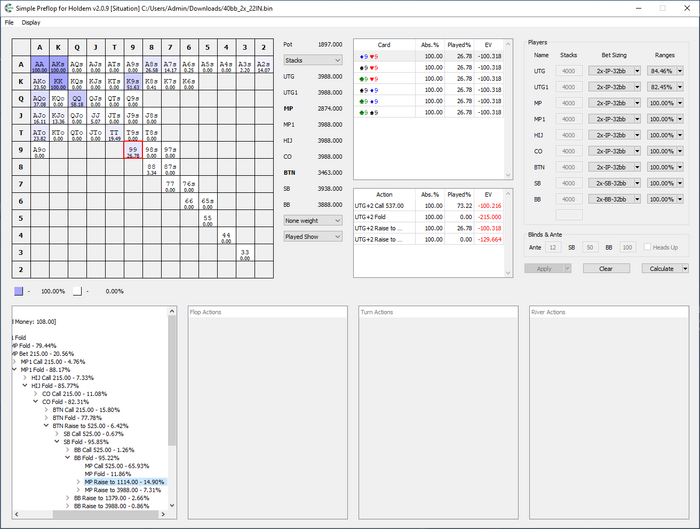
Task: Select the AA hand cell
Action: (40, 65)
